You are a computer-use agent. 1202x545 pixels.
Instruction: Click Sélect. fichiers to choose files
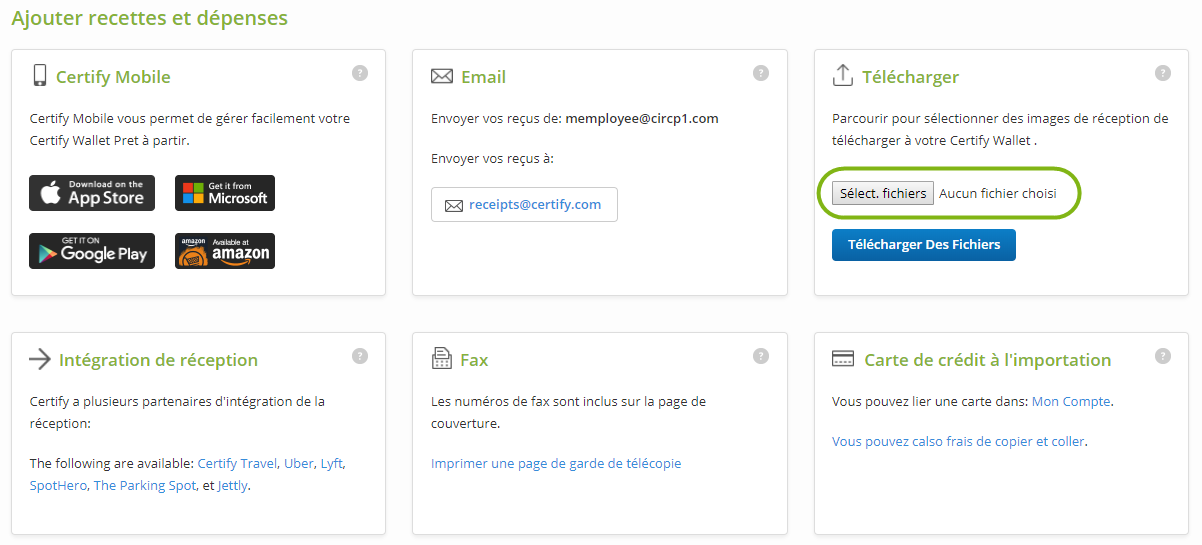[883, 193]
